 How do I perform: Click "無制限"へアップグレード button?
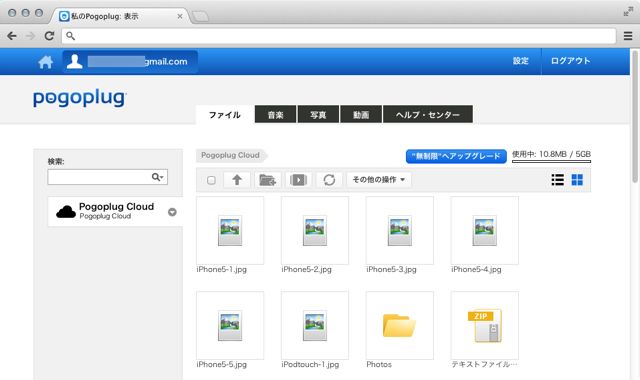tap(456, 156)
